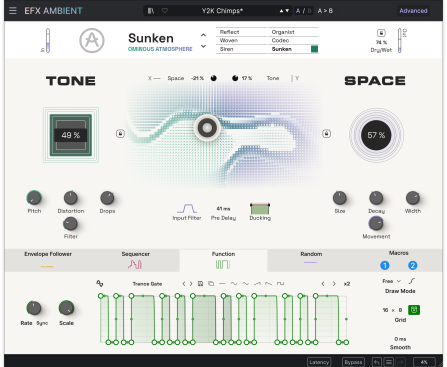The width and height of the screenshot is (447, 367).
Task: Double the function with x2
Action: [x=347, y=284]
